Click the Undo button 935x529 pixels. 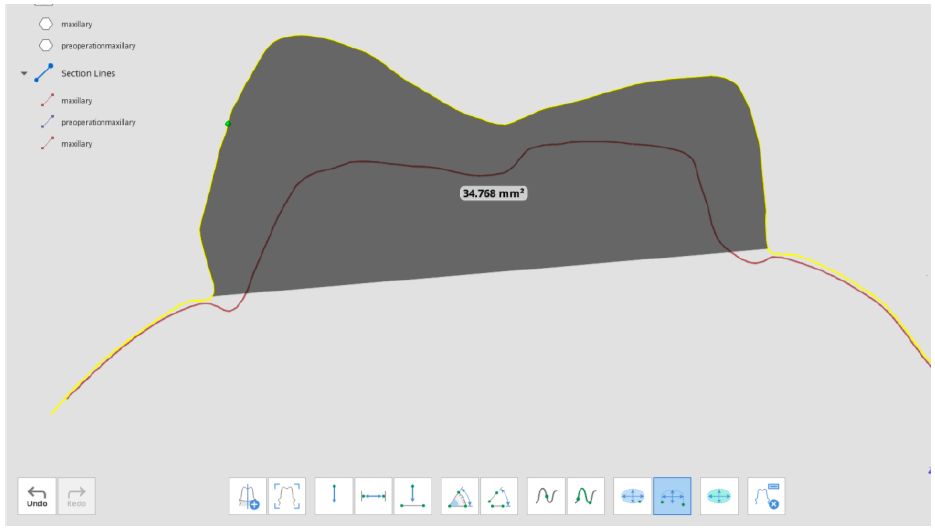[x=37, y=496]
